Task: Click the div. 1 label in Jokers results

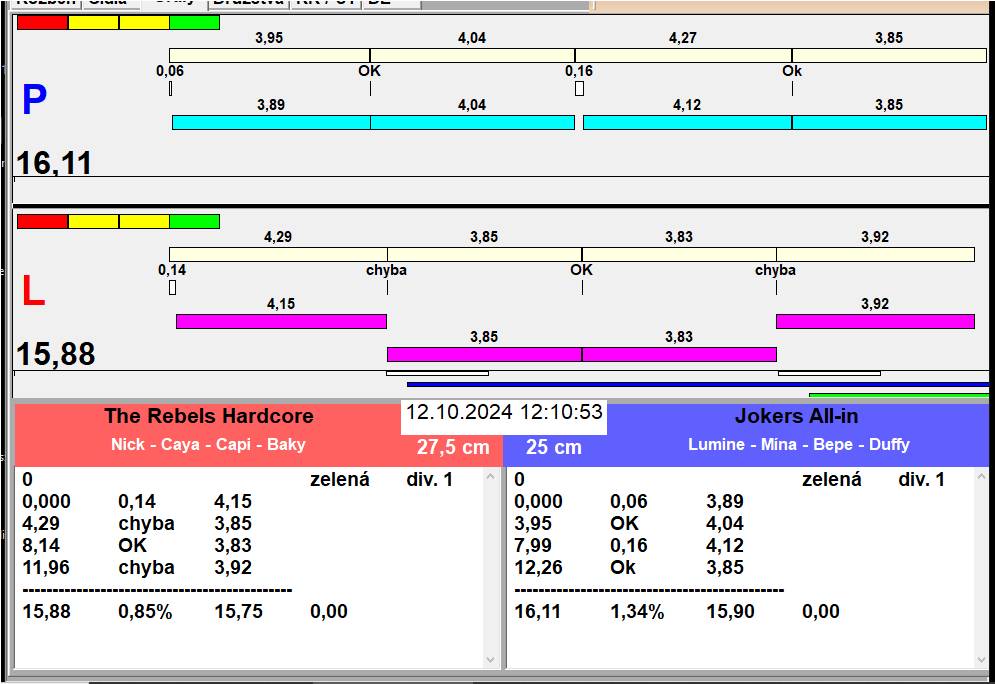Action: click(921, 479)
